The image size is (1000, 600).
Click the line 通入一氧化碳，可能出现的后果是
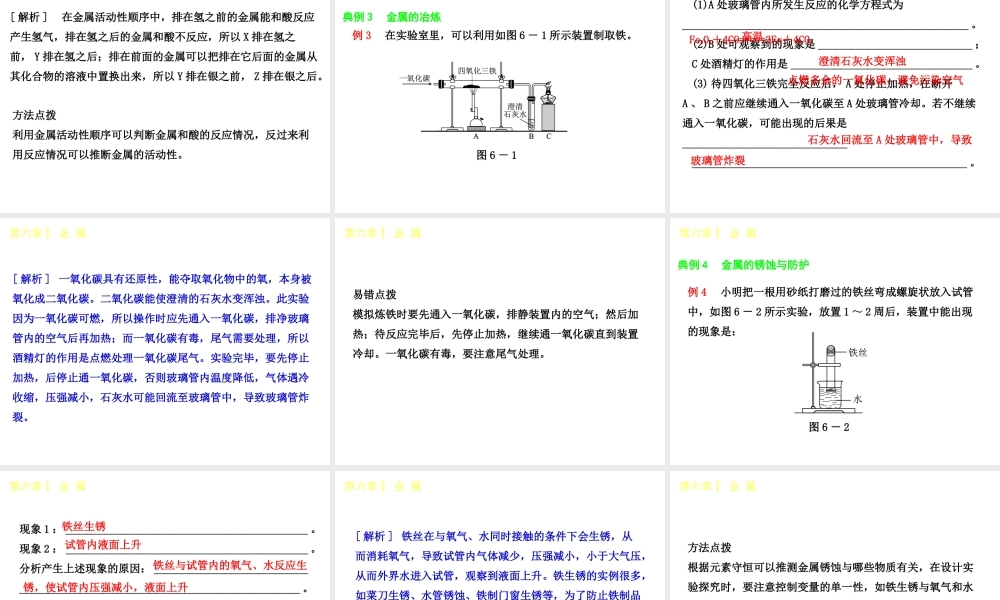tap(765, 123)
